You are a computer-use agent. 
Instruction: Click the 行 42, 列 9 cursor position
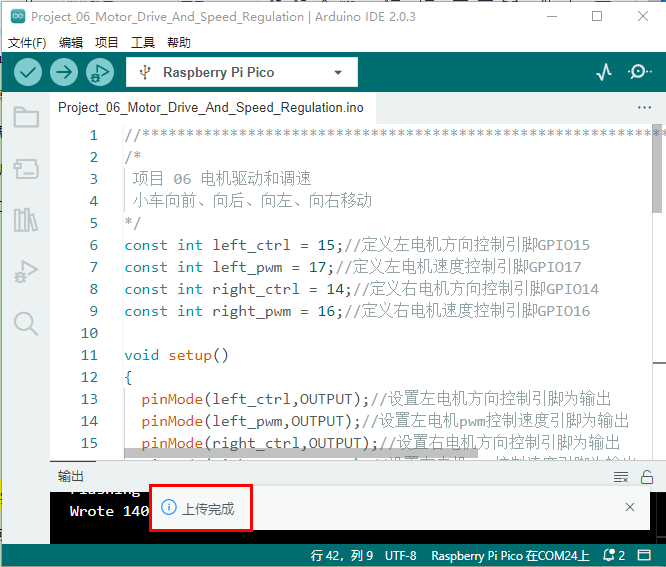coord(342,556)
